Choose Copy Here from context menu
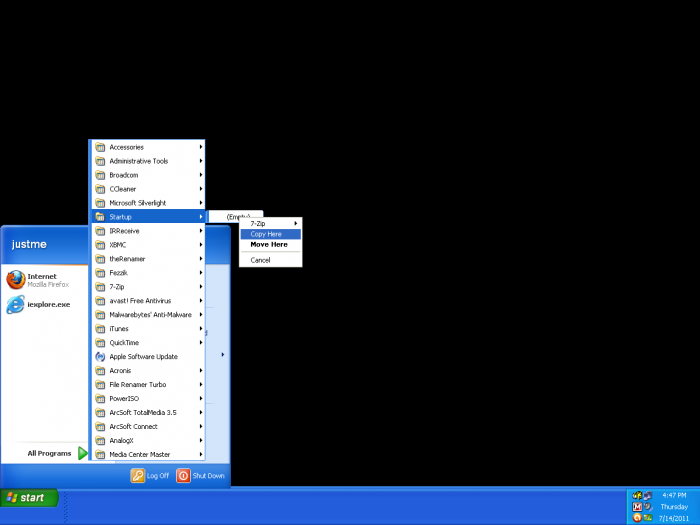This screenshot has height=525, width=700. tap(271, 234)
